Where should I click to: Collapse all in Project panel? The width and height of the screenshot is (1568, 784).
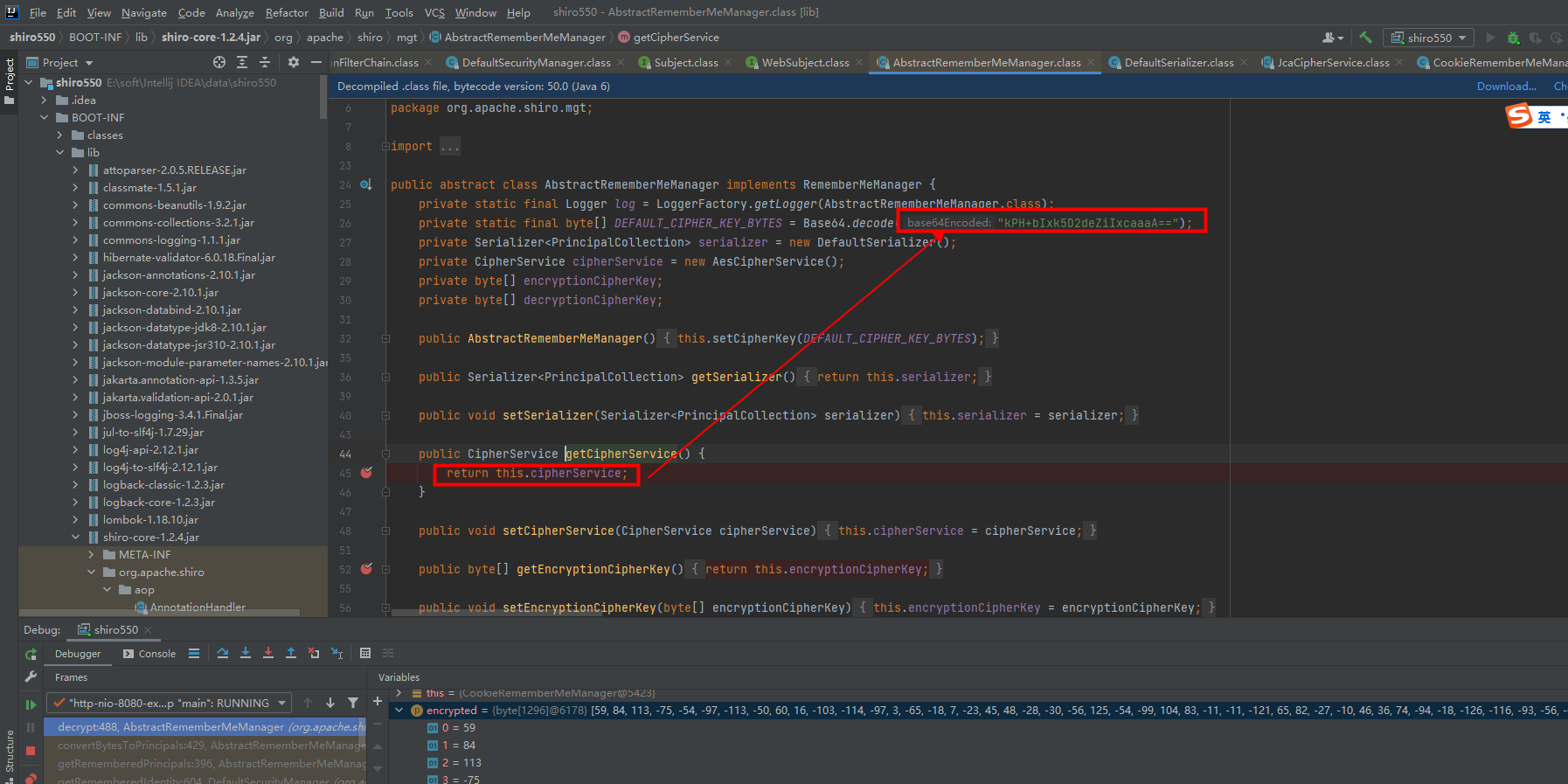click(265, 62)
